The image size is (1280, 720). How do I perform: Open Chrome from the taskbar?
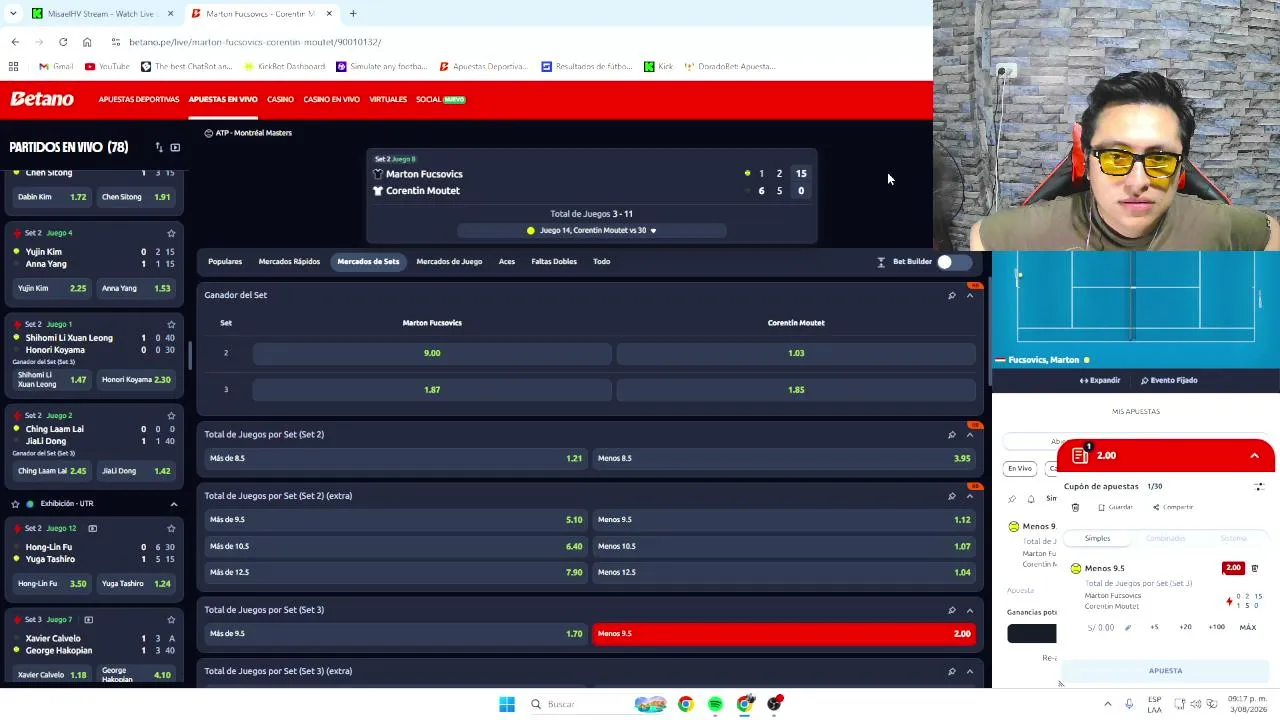pos(685,704)
